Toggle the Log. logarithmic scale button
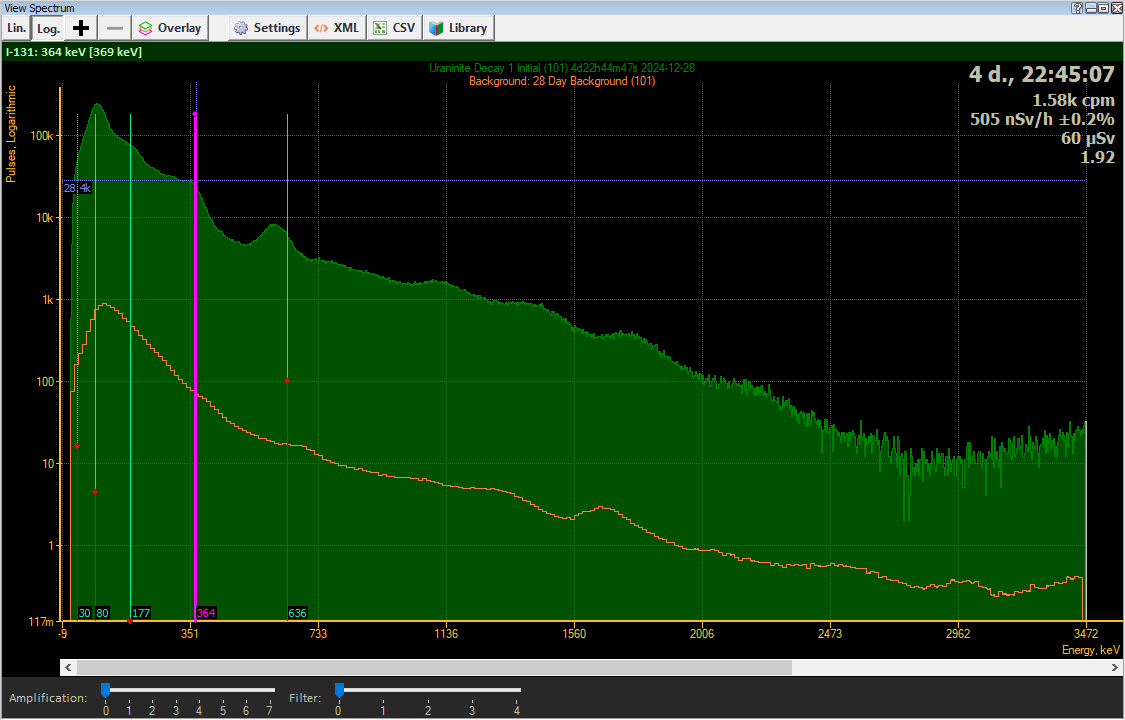 coord(48,28)
